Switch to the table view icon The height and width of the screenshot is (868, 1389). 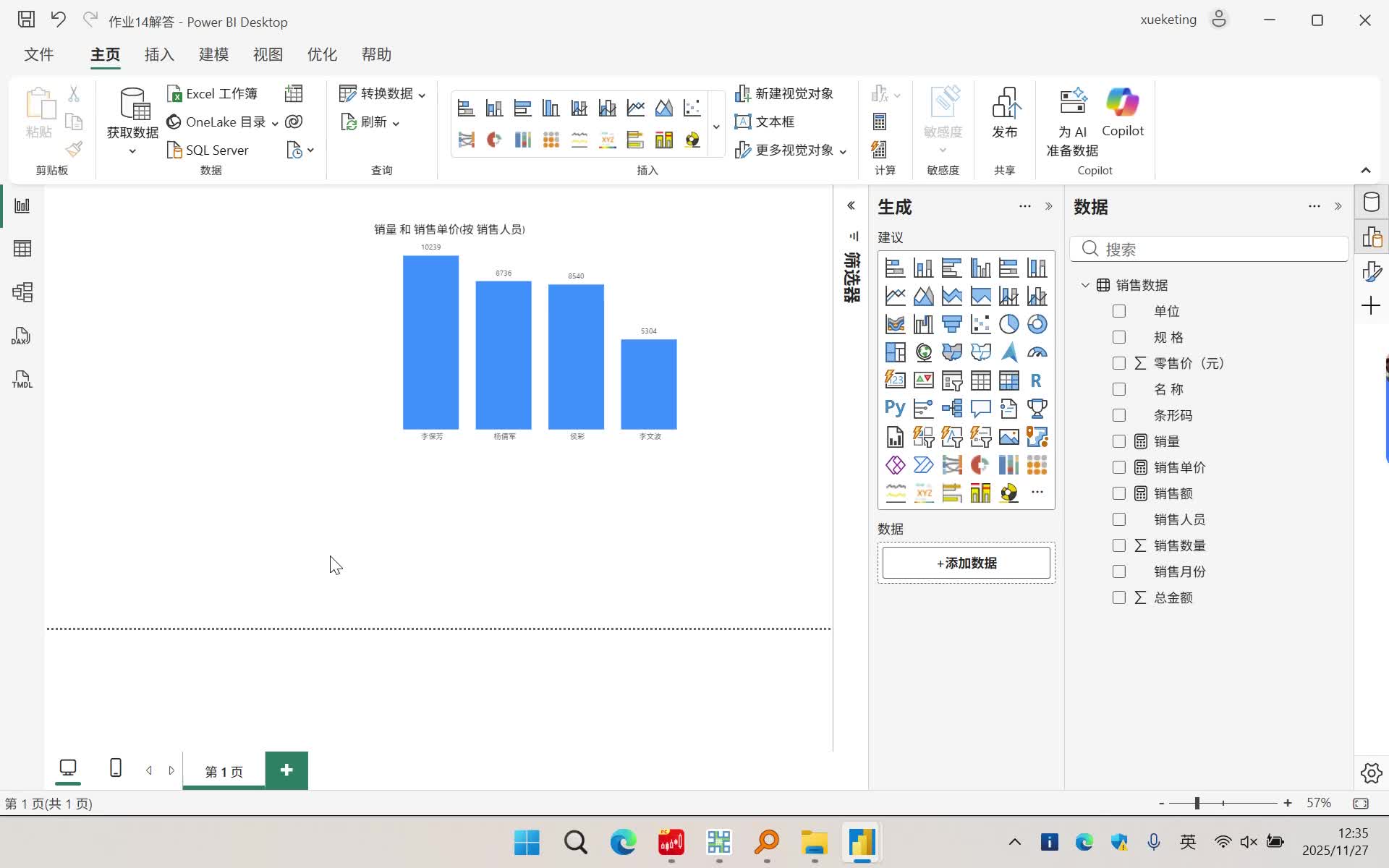pos(22,249)
